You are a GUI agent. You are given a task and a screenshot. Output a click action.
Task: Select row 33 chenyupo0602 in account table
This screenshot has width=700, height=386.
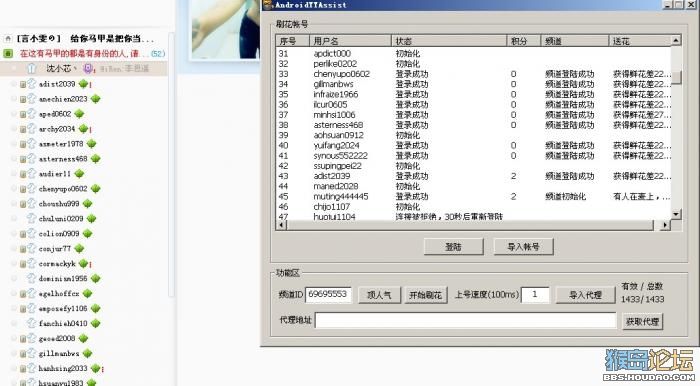(x=473, y=74)
